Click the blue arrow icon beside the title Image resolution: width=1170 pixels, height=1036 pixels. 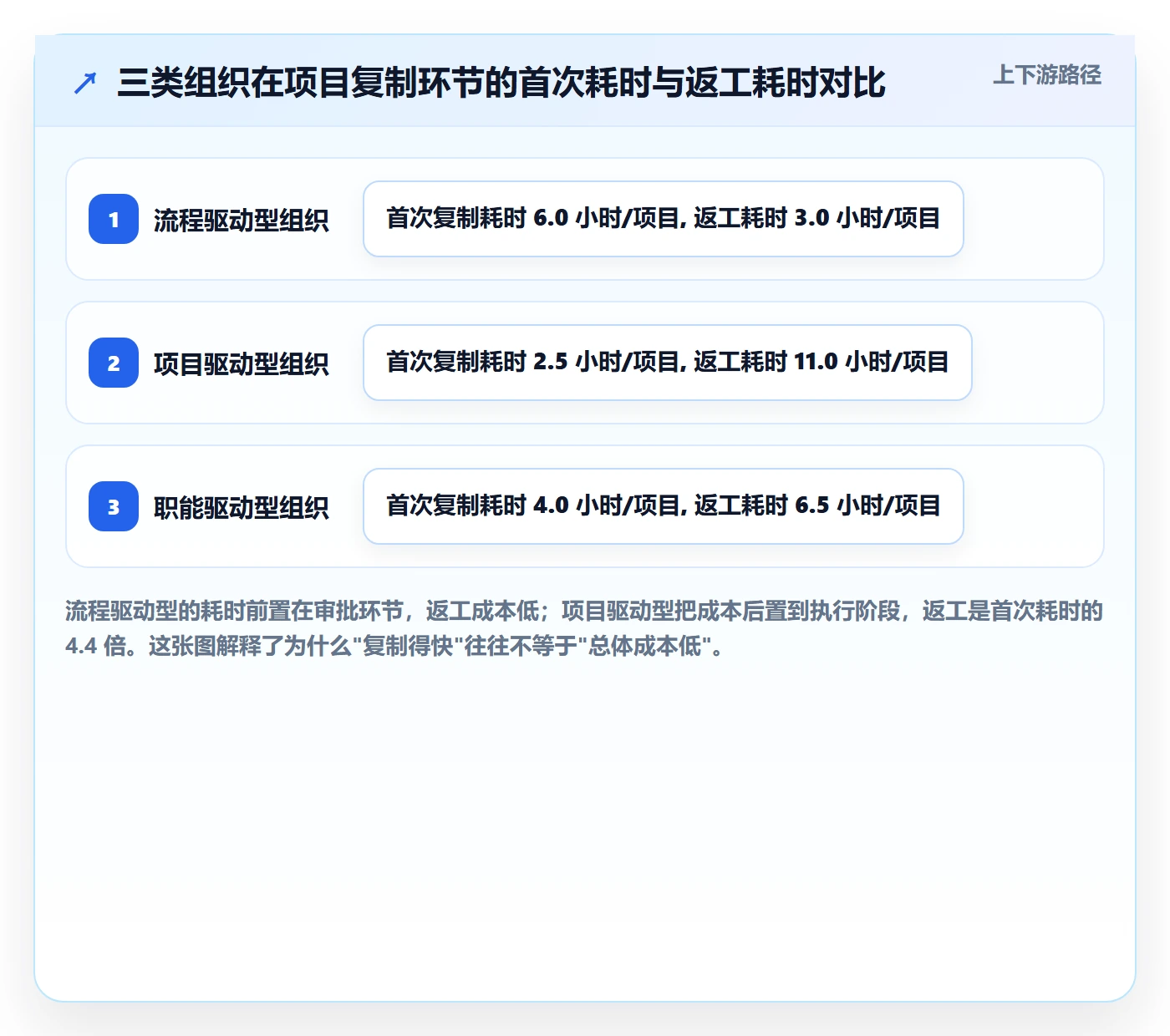pyautogui.click(x=85, y=83)
